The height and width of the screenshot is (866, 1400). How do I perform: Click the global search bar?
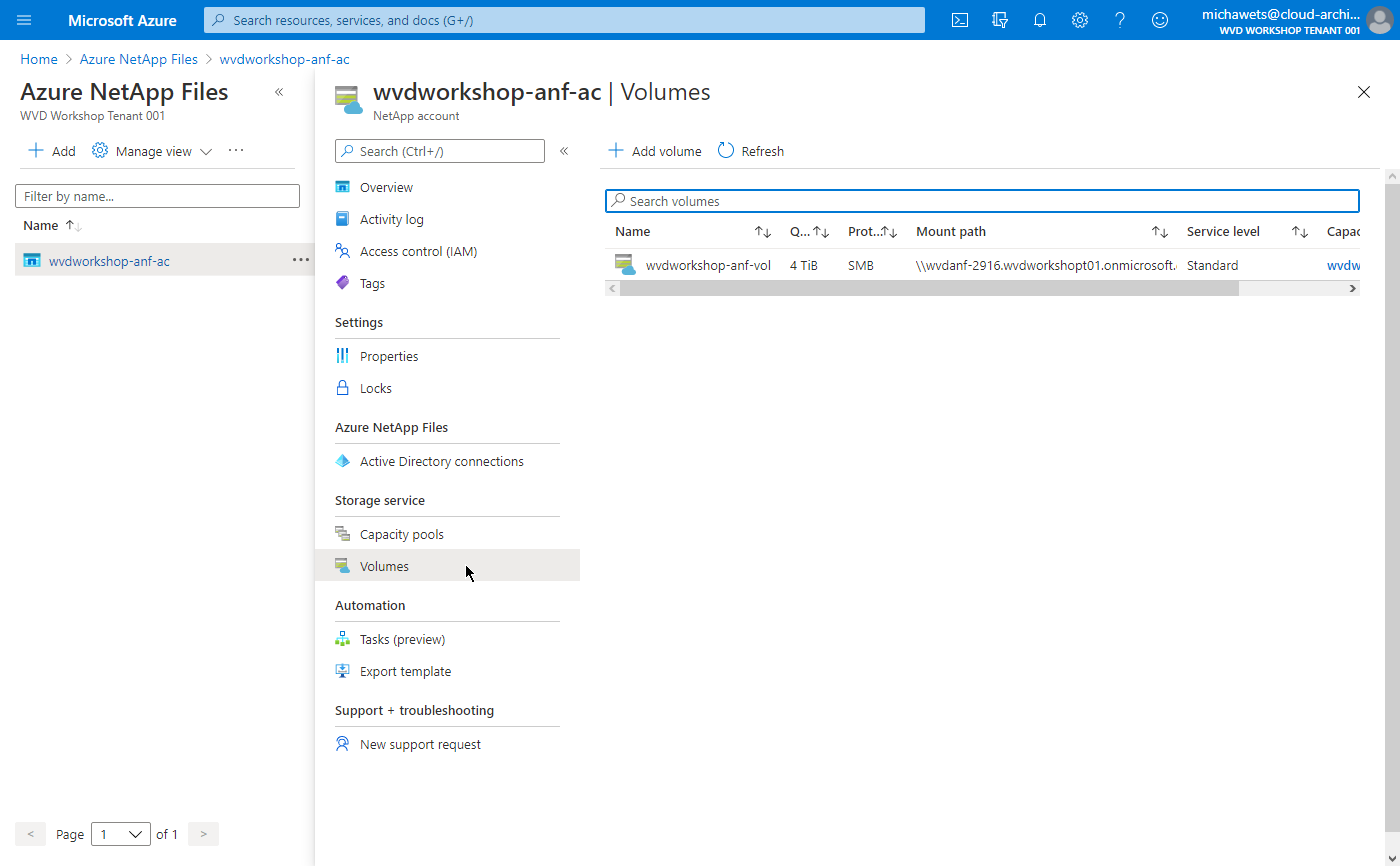click(564, 20)
